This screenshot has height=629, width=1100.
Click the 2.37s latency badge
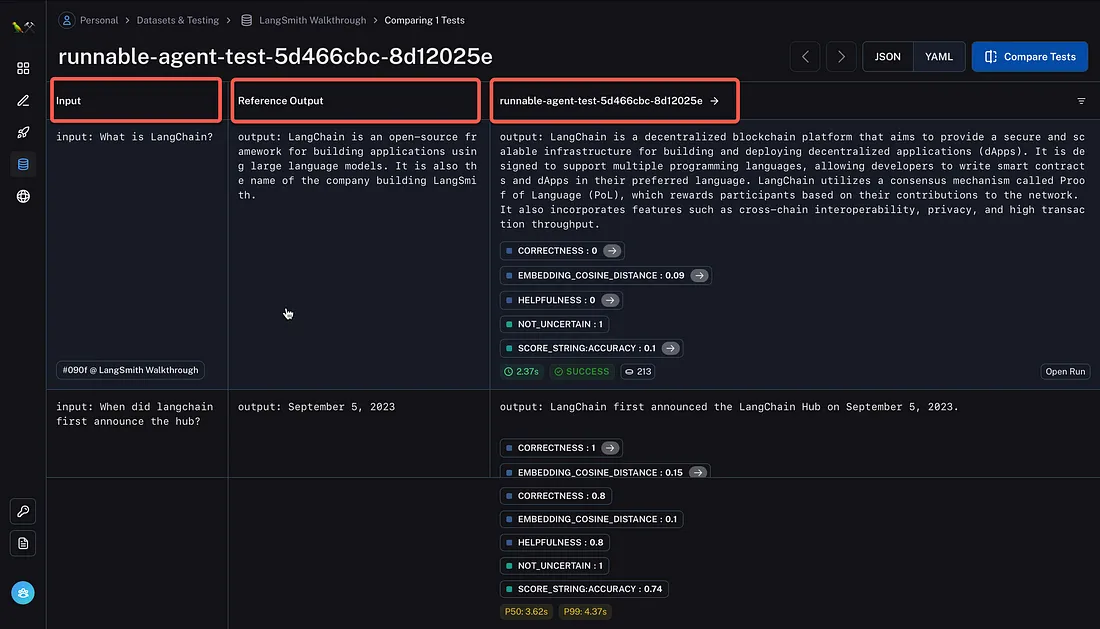point(521,372)
